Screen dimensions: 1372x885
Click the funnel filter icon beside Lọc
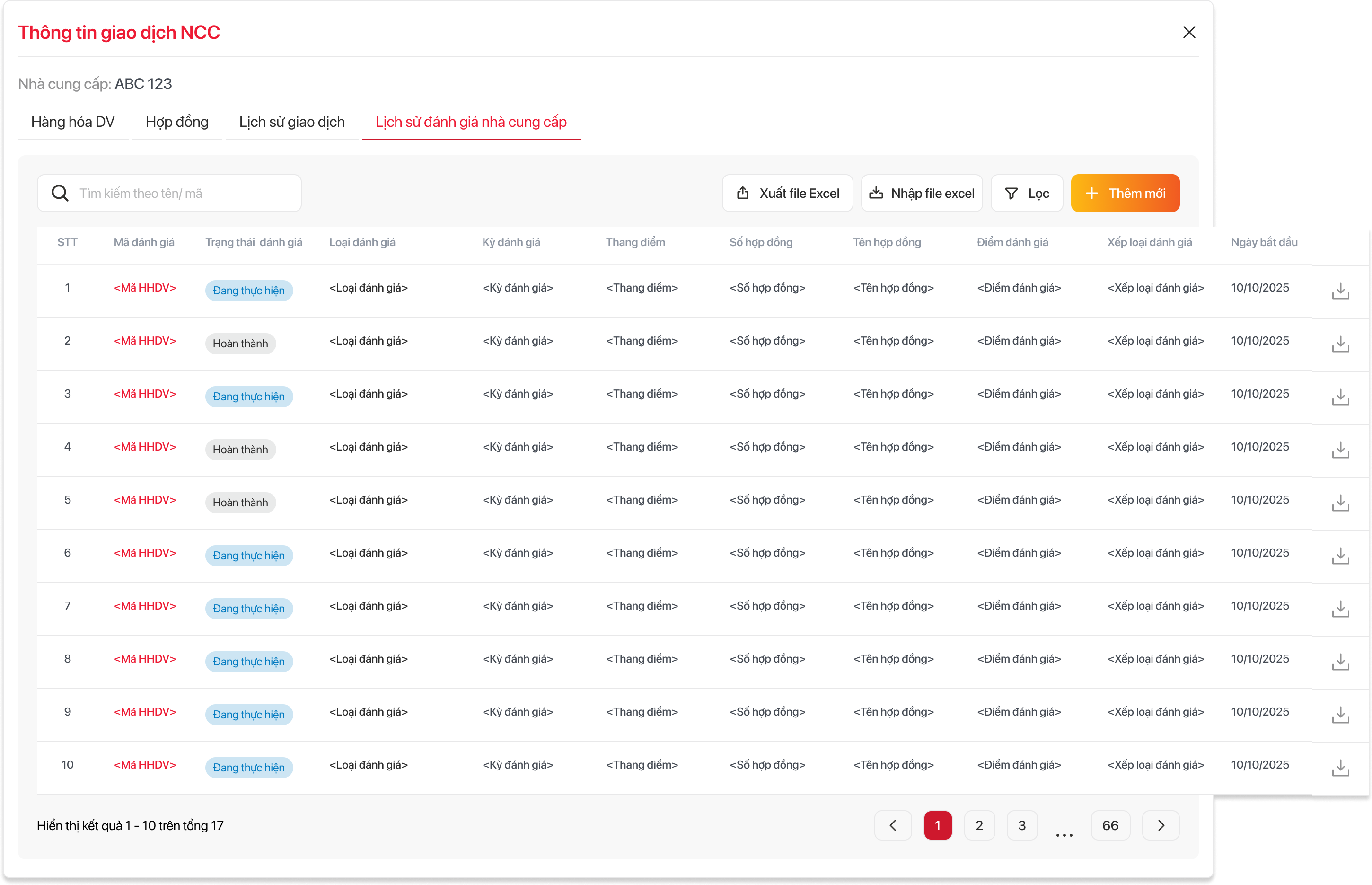[x=1011, y=194]
